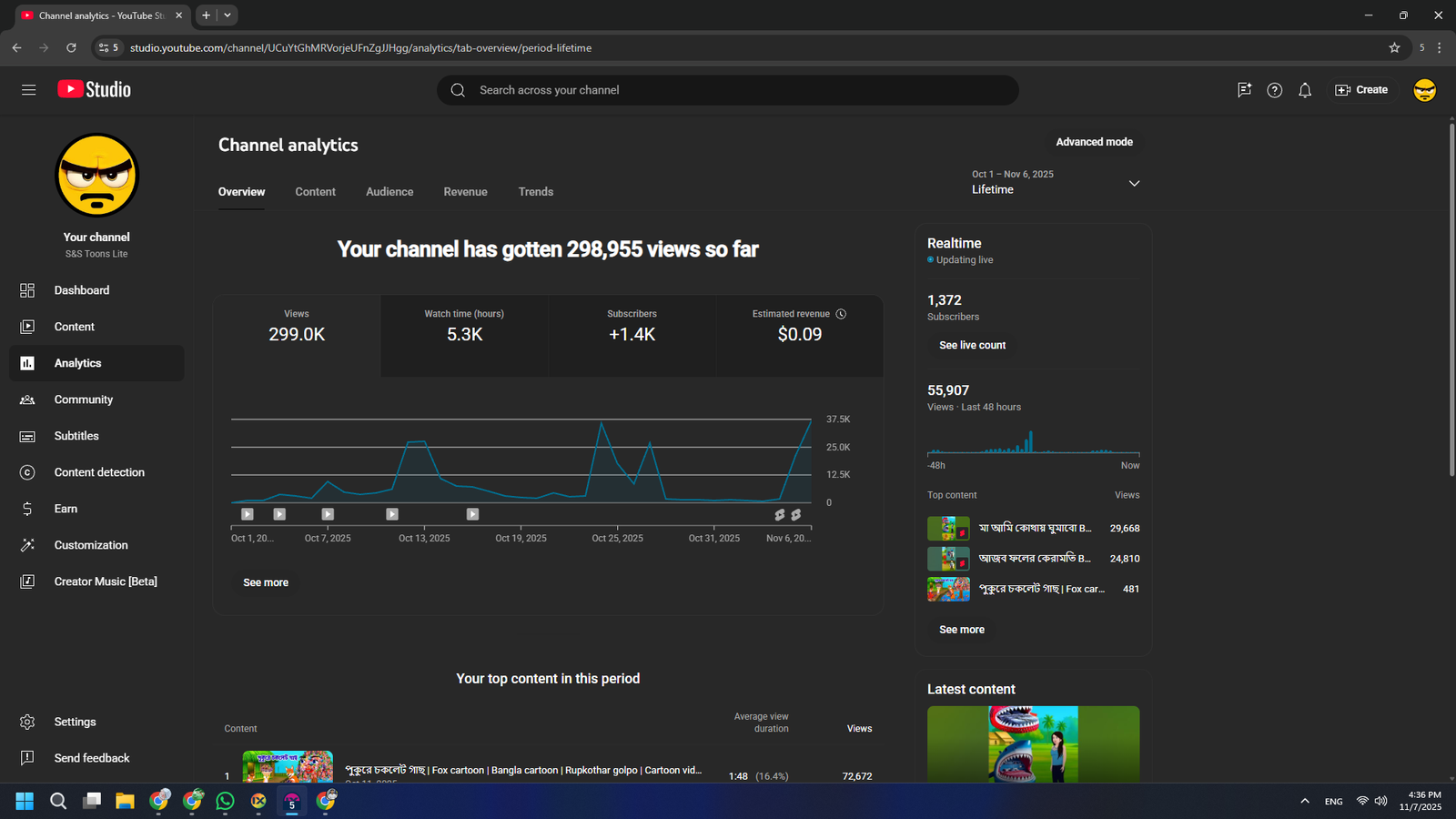Open the hamburger navigation menu

click(28, 90)
